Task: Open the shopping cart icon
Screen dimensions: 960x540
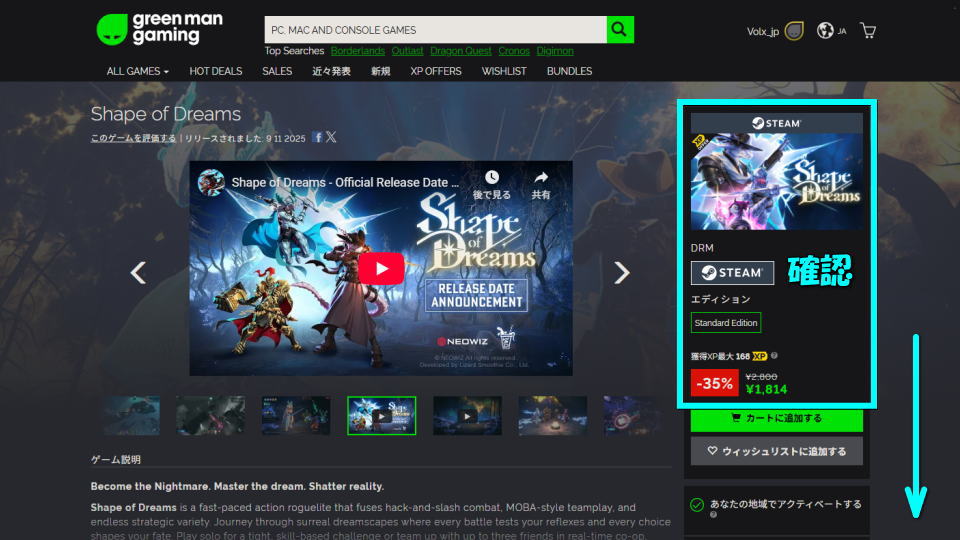Action: coord(868,30)
